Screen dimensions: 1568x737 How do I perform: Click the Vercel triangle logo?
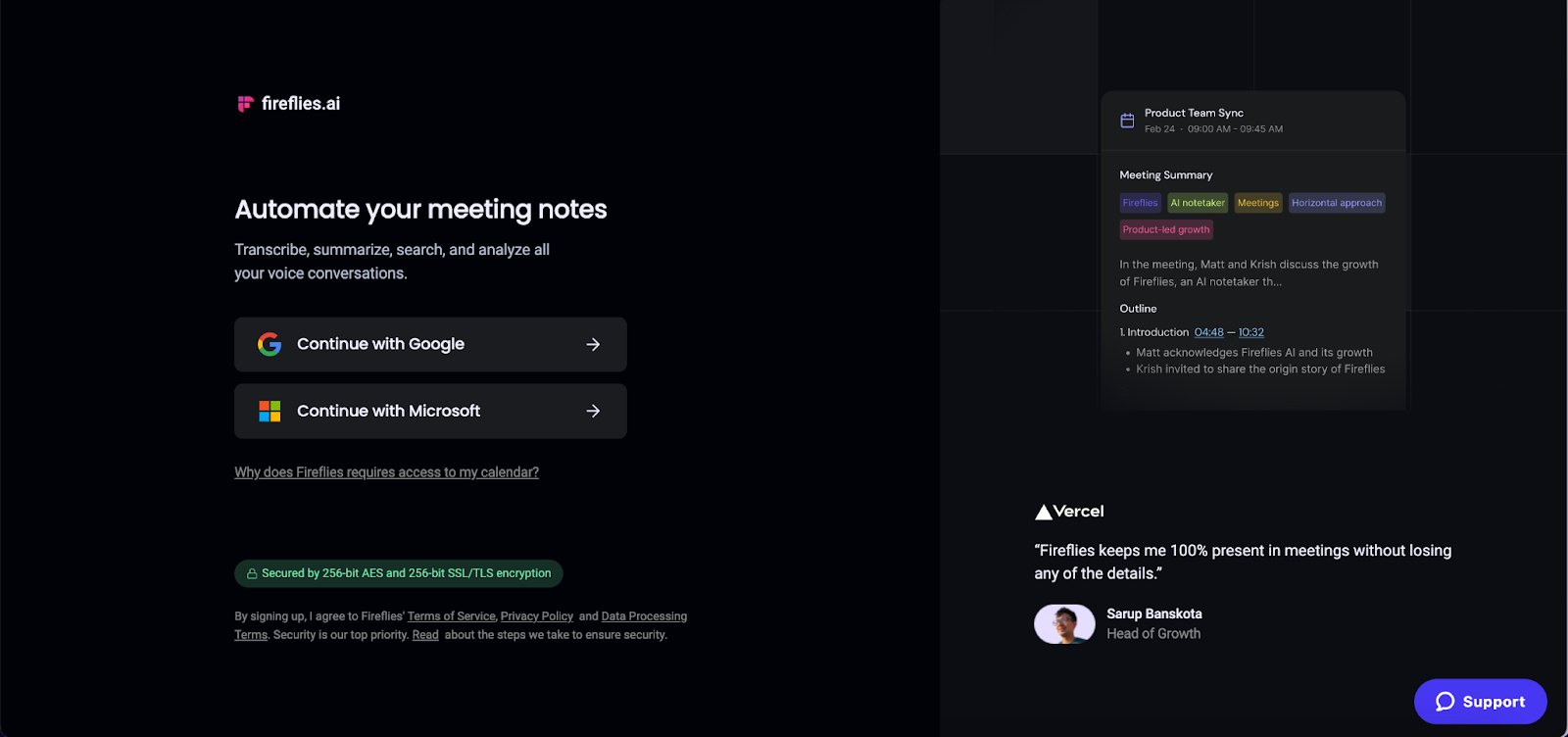click(x=1043, y=512)
